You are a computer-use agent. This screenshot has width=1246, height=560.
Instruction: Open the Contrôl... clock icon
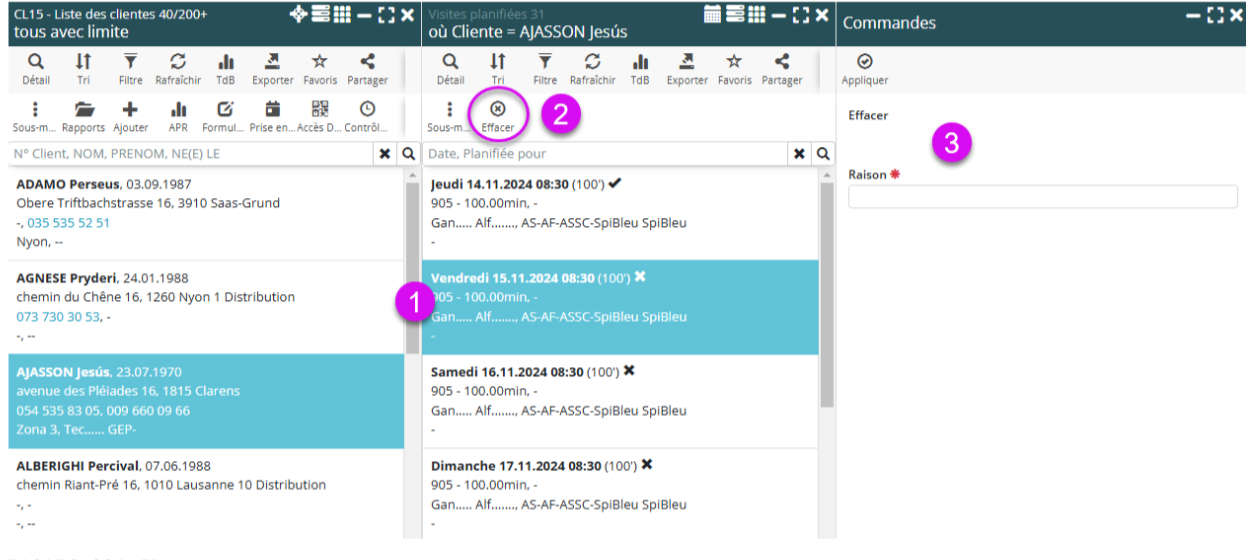(x=367, y=116)
